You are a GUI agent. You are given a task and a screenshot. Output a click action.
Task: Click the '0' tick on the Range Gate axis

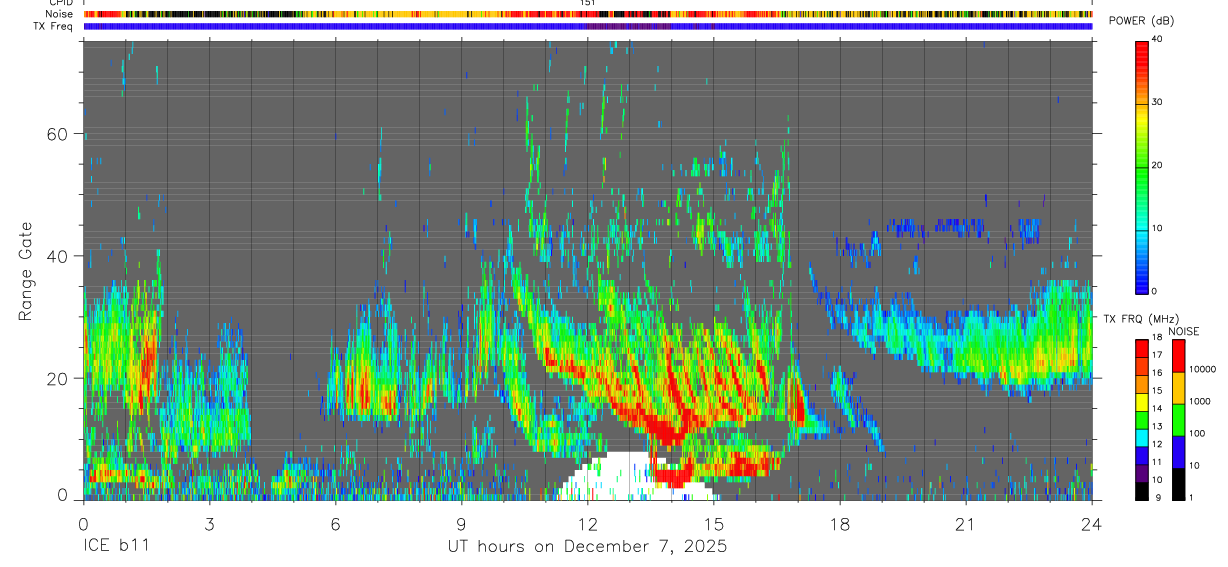coord(62,495)
